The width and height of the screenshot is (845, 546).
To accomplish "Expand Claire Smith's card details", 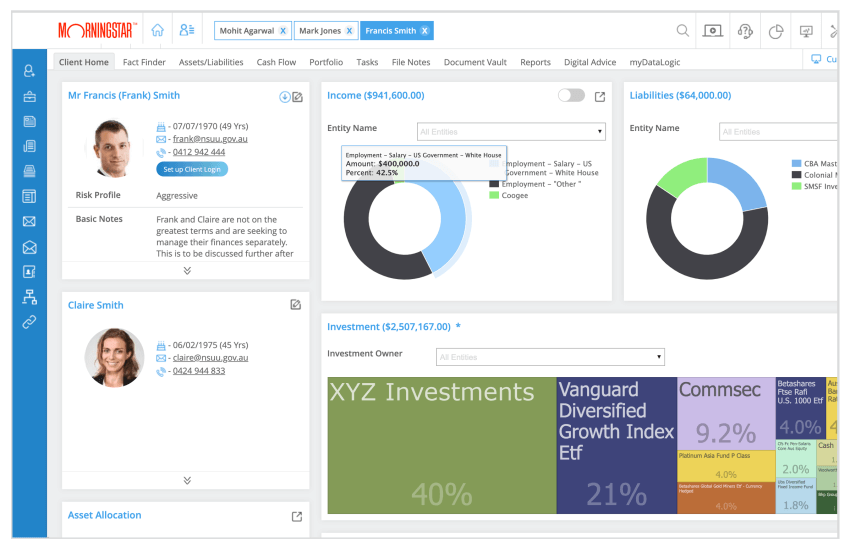I will tap(187, 480).
